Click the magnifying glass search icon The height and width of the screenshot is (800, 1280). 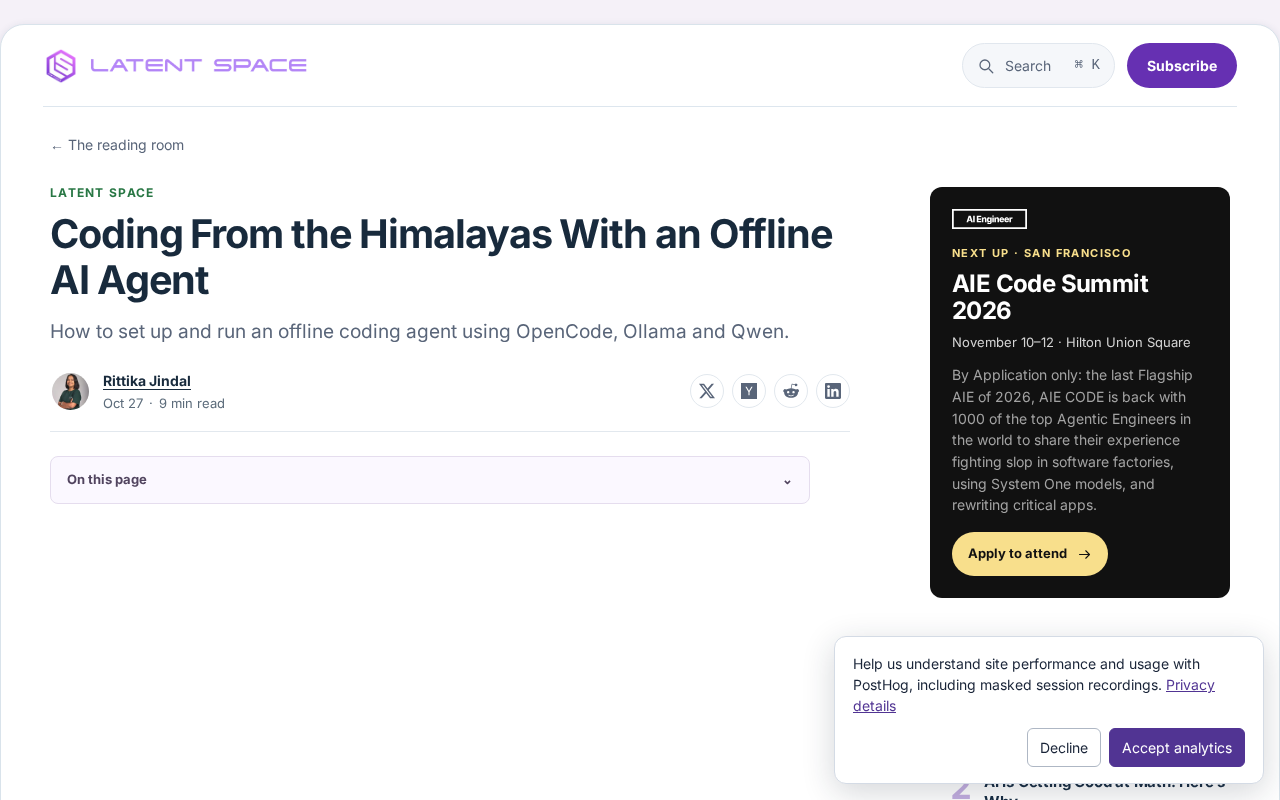pyautogui.click(x=986, y=66)
